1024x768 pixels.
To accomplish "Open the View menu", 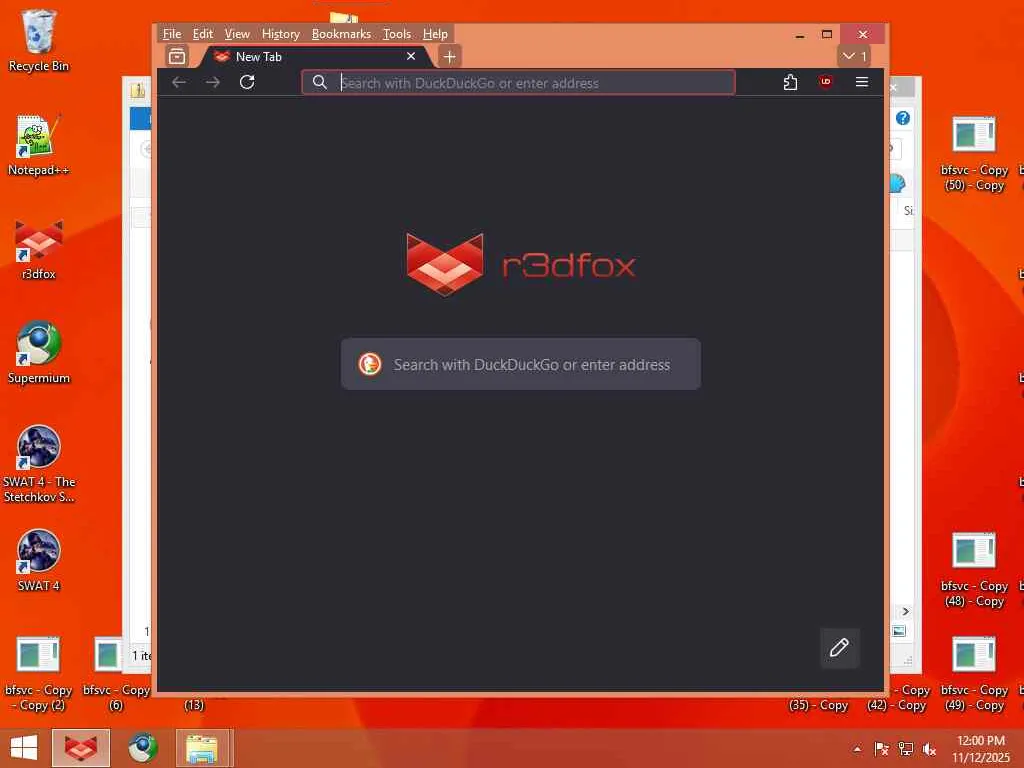I will [237, 34].
